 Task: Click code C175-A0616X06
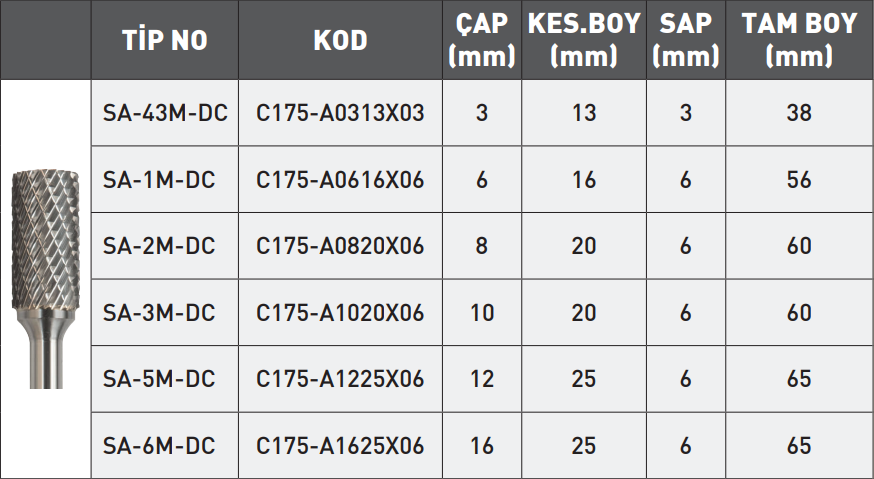tap(340, 180)
